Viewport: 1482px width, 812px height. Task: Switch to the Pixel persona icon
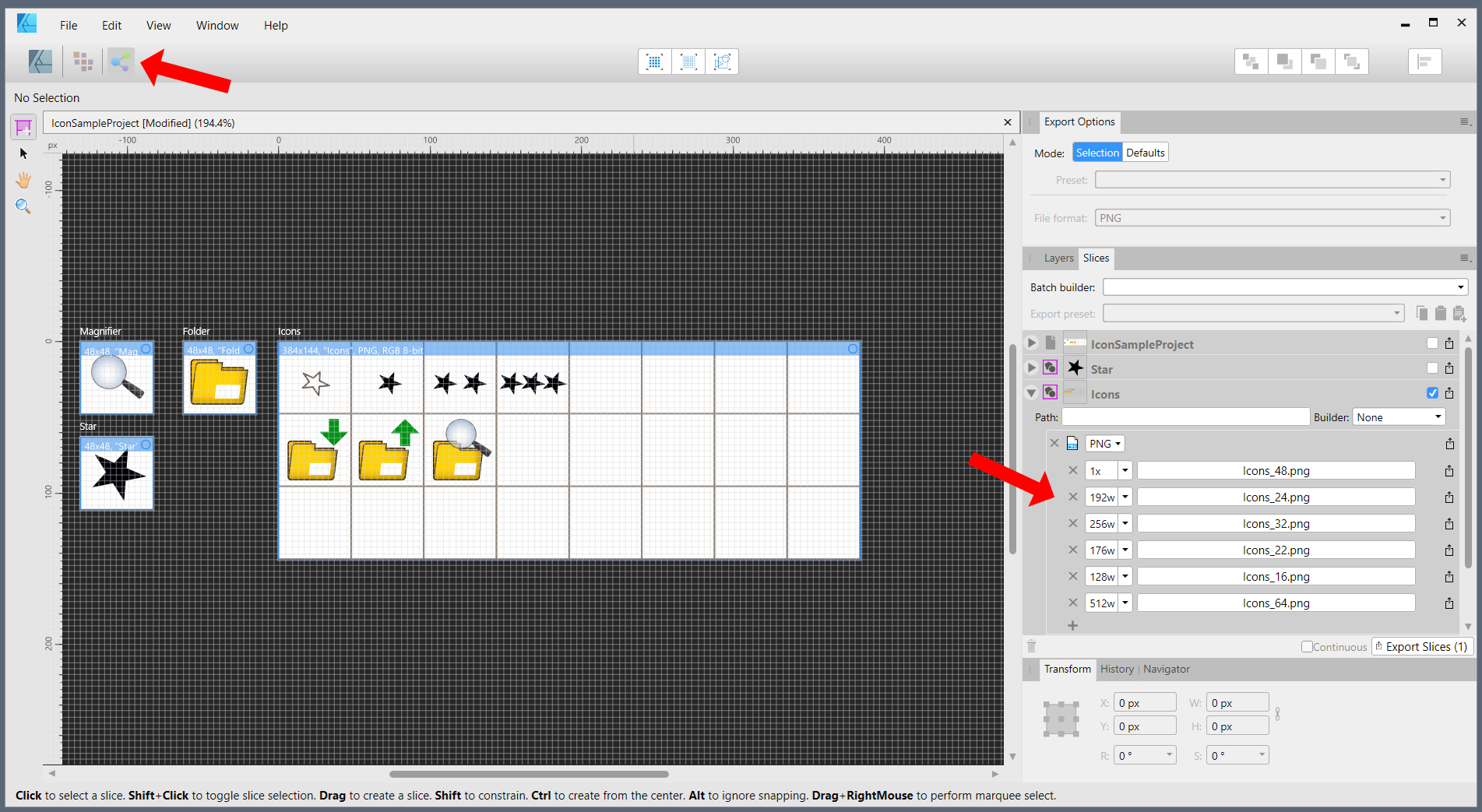coord(83,62)
